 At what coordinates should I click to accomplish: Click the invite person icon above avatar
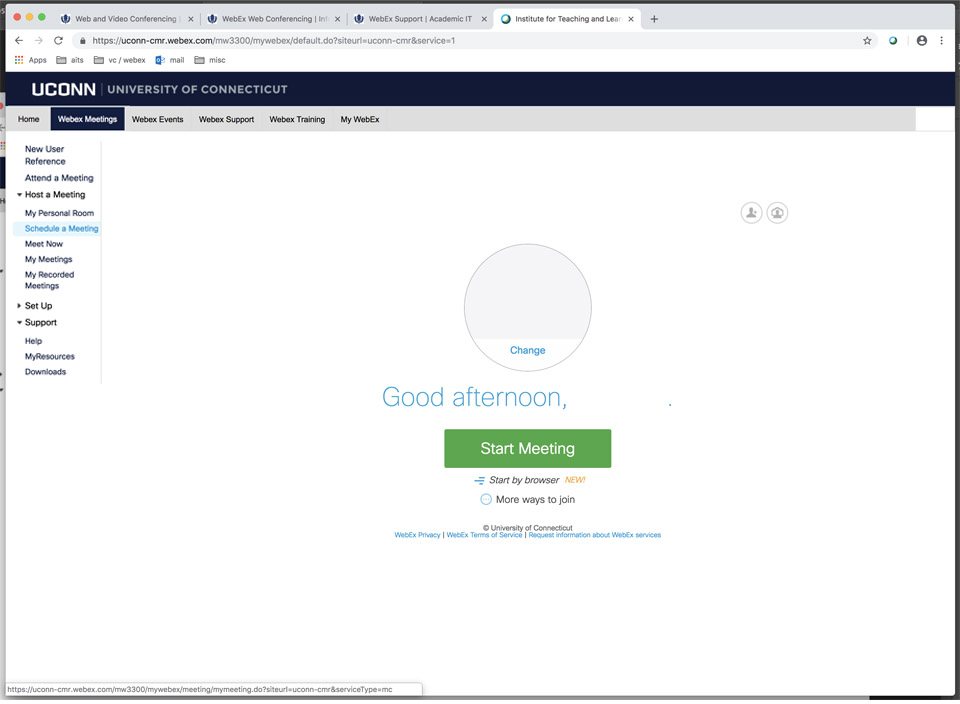[751, 212]
